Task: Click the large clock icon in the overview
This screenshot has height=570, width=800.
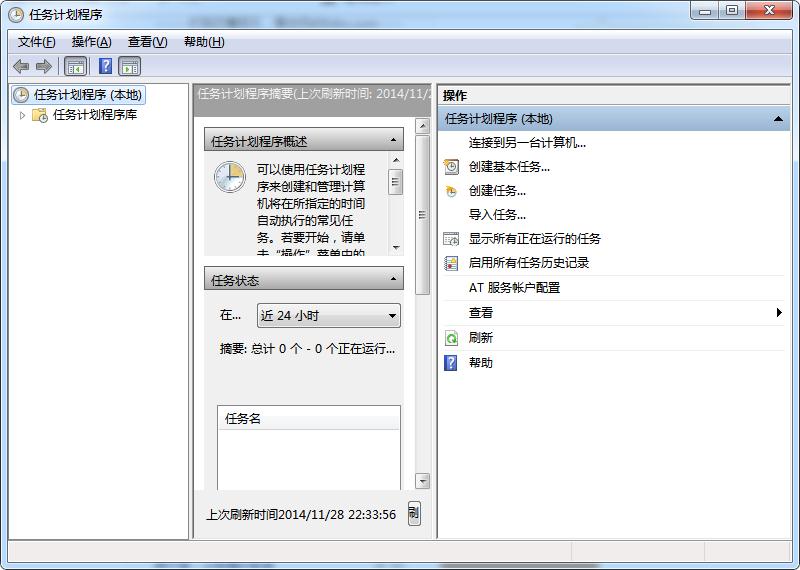Action: point(230,177)
